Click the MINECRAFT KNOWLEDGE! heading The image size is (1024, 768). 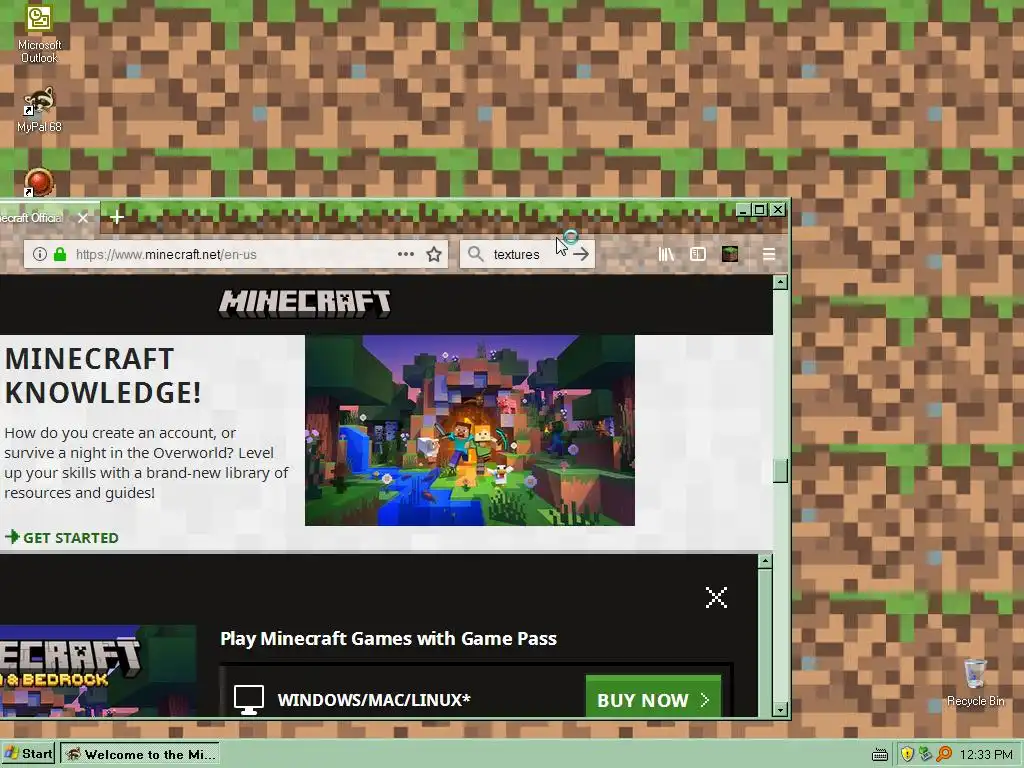[x=103, y=376]
